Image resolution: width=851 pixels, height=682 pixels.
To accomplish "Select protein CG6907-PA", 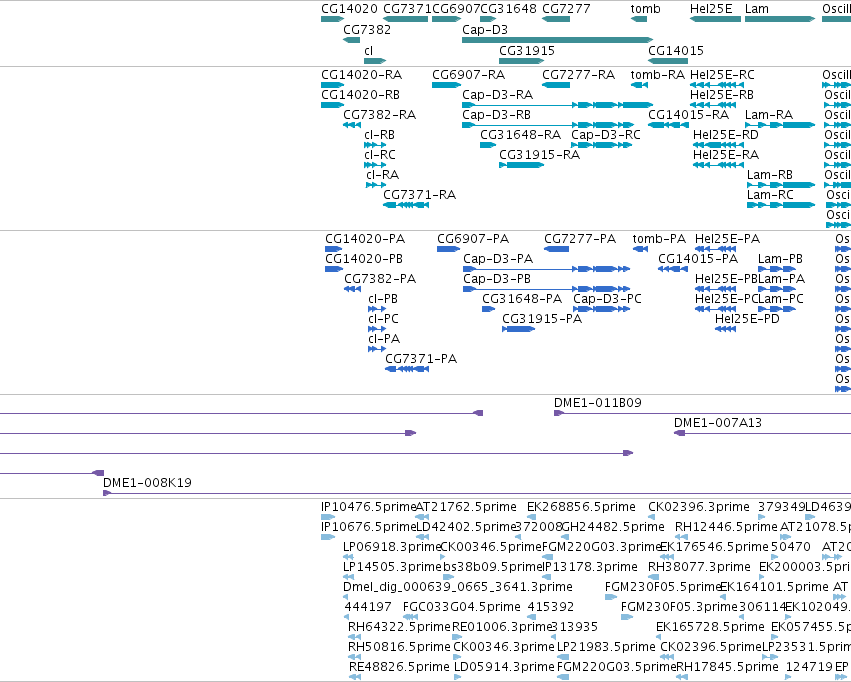I will tap(473, 239).
